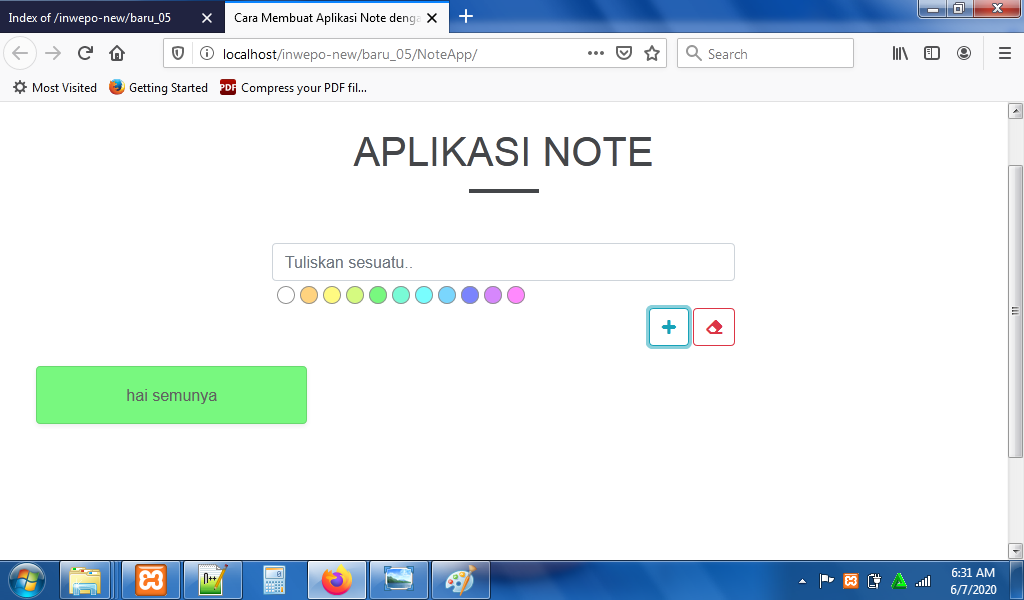Click the plus button to add note
The image size is (1024, 600).
[668, 327]
